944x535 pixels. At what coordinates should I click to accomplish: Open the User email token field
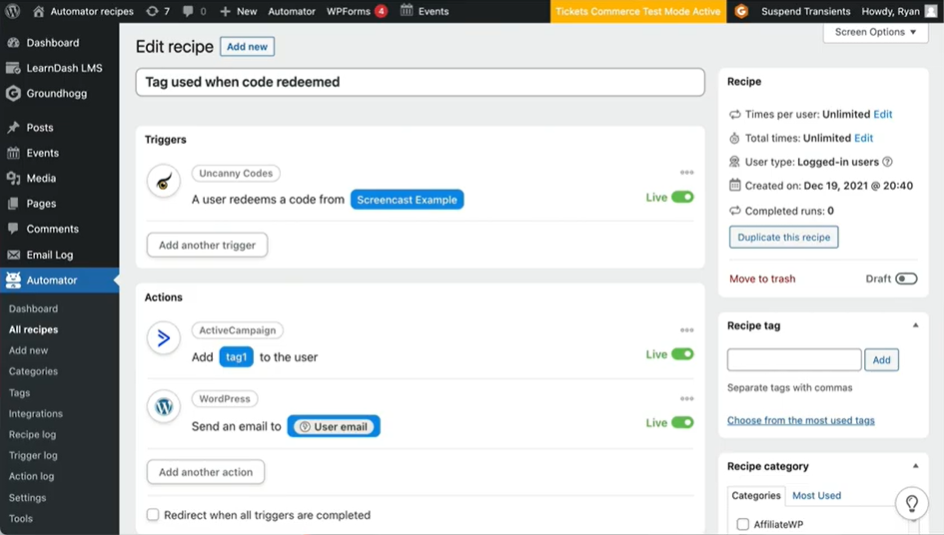[x=334, y=426]
